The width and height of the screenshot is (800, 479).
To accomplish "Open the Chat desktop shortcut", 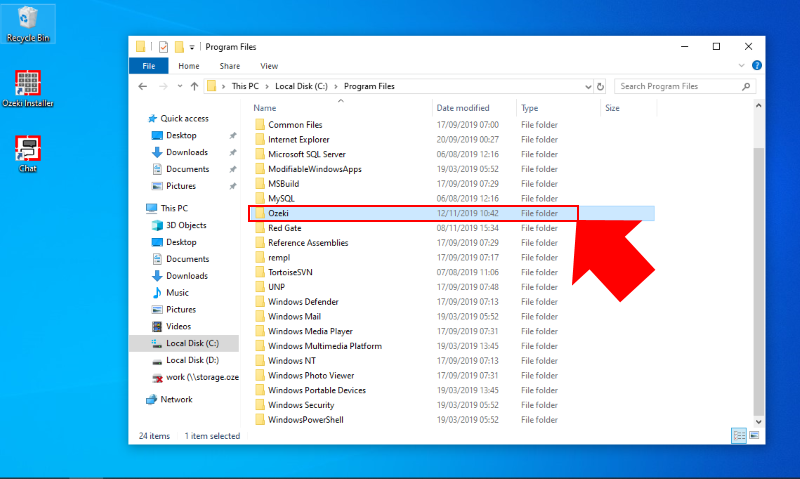I will [28, 154].
